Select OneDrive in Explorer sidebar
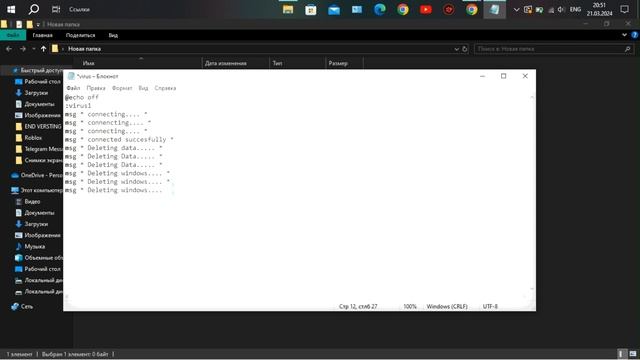Viewport: 640px width, 360px height. [37, 175]
